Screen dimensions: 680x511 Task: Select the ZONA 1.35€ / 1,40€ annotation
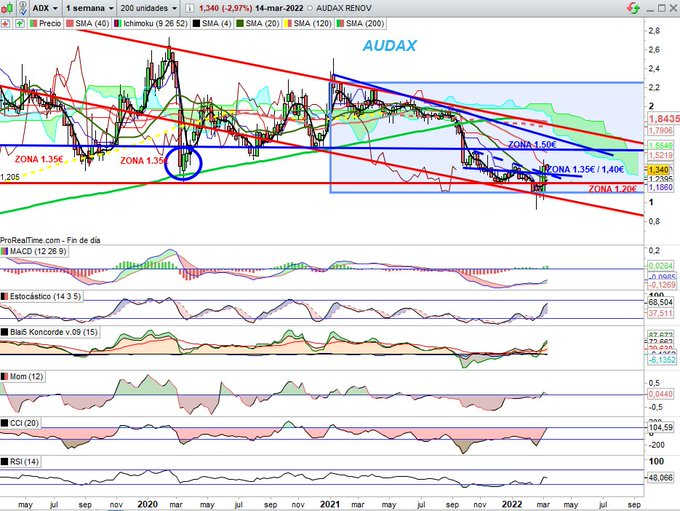point(584,170)
